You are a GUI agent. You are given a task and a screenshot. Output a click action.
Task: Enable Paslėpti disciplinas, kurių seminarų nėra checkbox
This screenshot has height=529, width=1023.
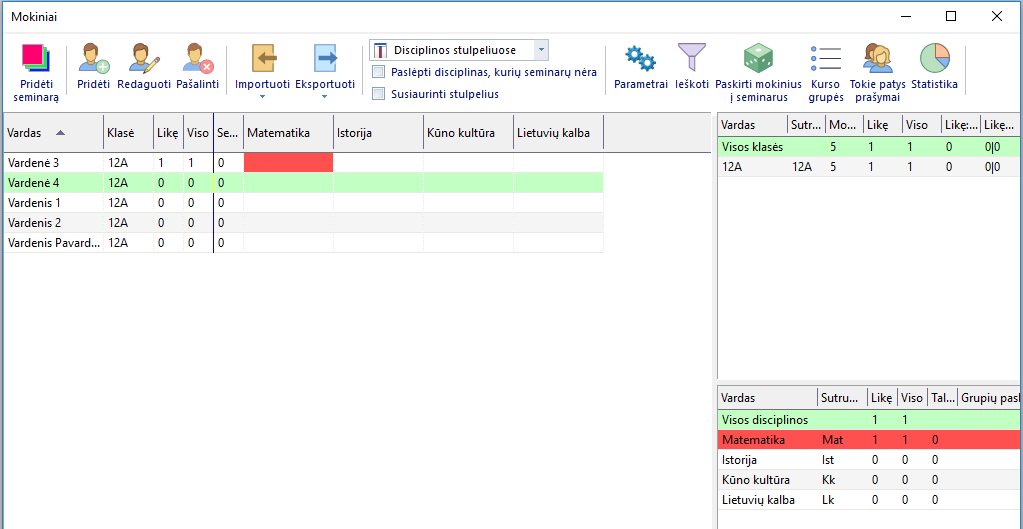(x=379, y=72)
